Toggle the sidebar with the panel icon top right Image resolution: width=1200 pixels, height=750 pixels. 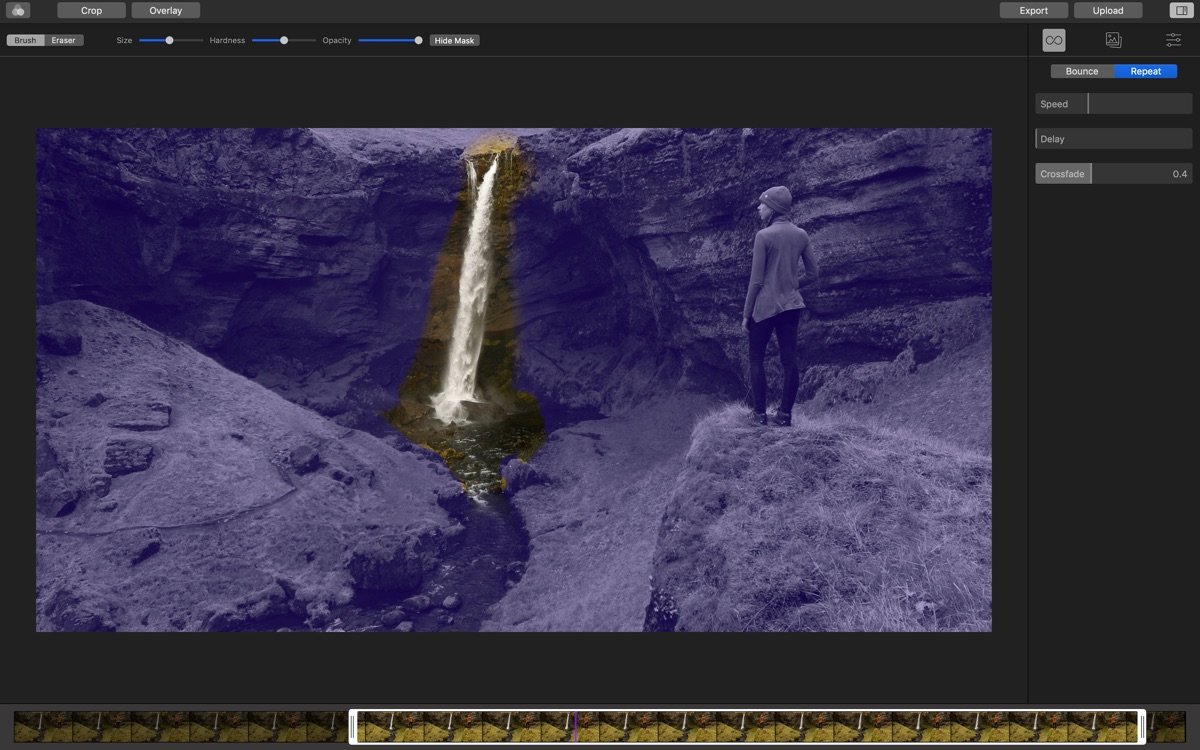point(1182,10)
